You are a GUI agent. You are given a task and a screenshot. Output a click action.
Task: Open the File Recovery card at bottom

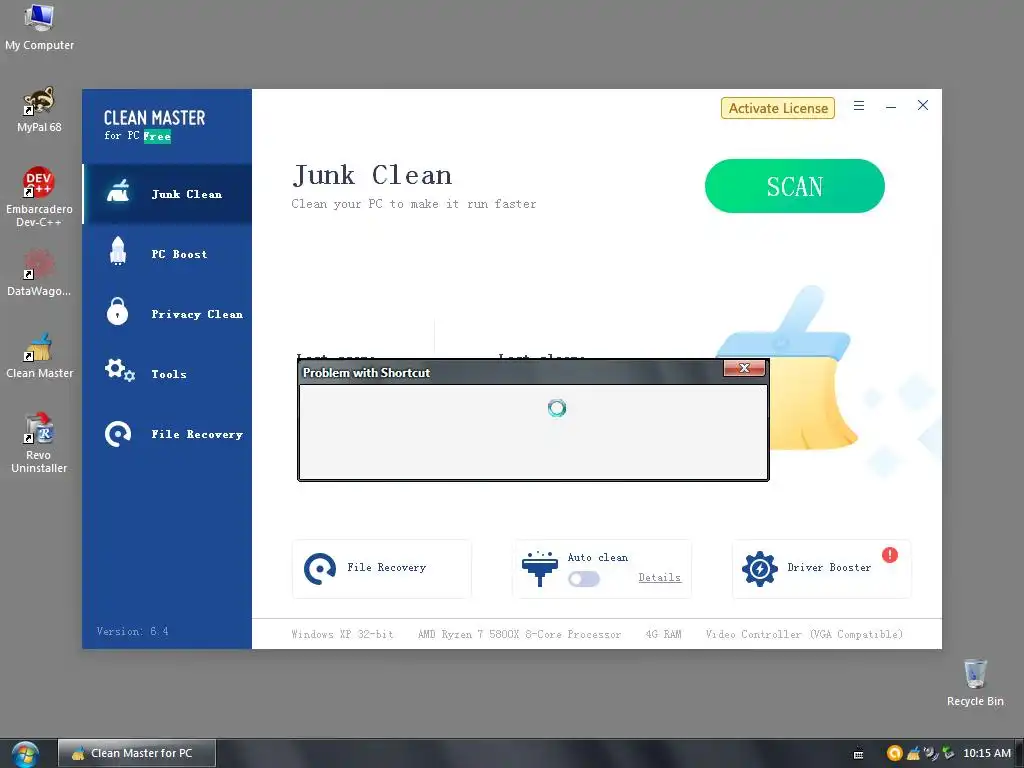(x=381, y=569)
